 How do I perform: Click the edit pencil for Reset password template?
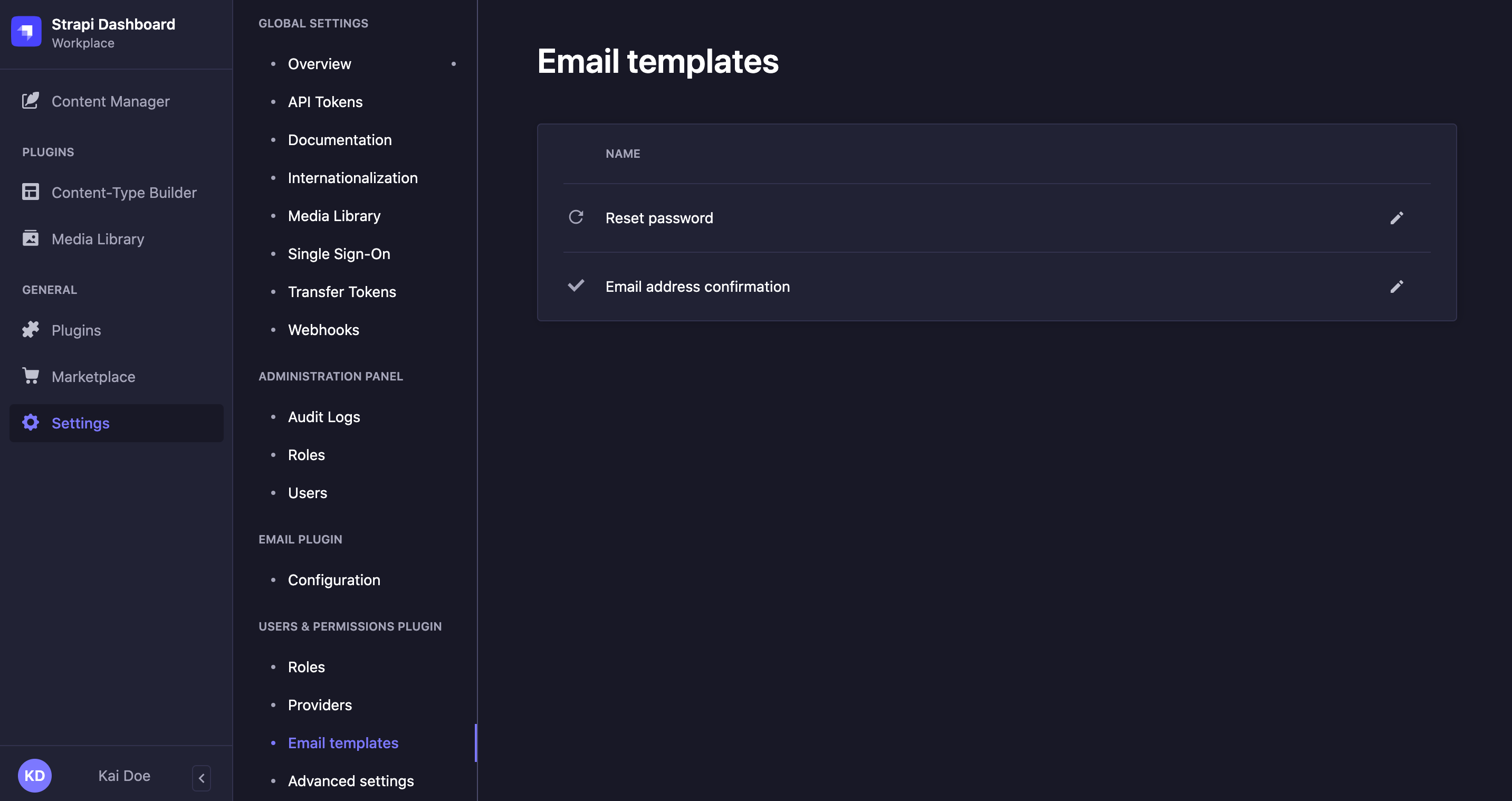pyautogui.click(x=1397, y=217)
